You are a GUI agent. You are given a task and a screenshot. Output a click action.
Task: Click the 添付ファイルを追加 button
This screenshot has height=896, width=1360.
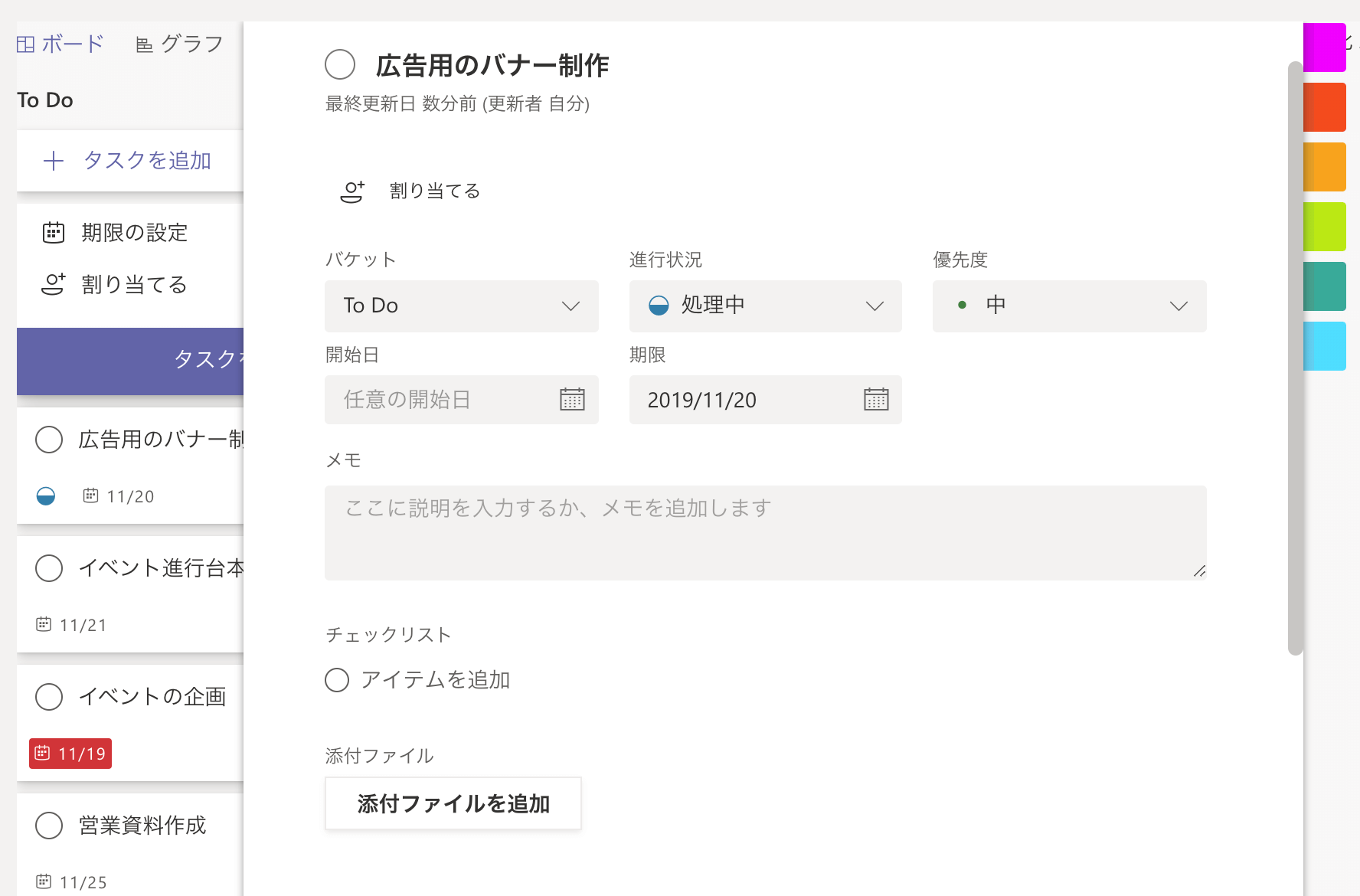pos(453,803)
